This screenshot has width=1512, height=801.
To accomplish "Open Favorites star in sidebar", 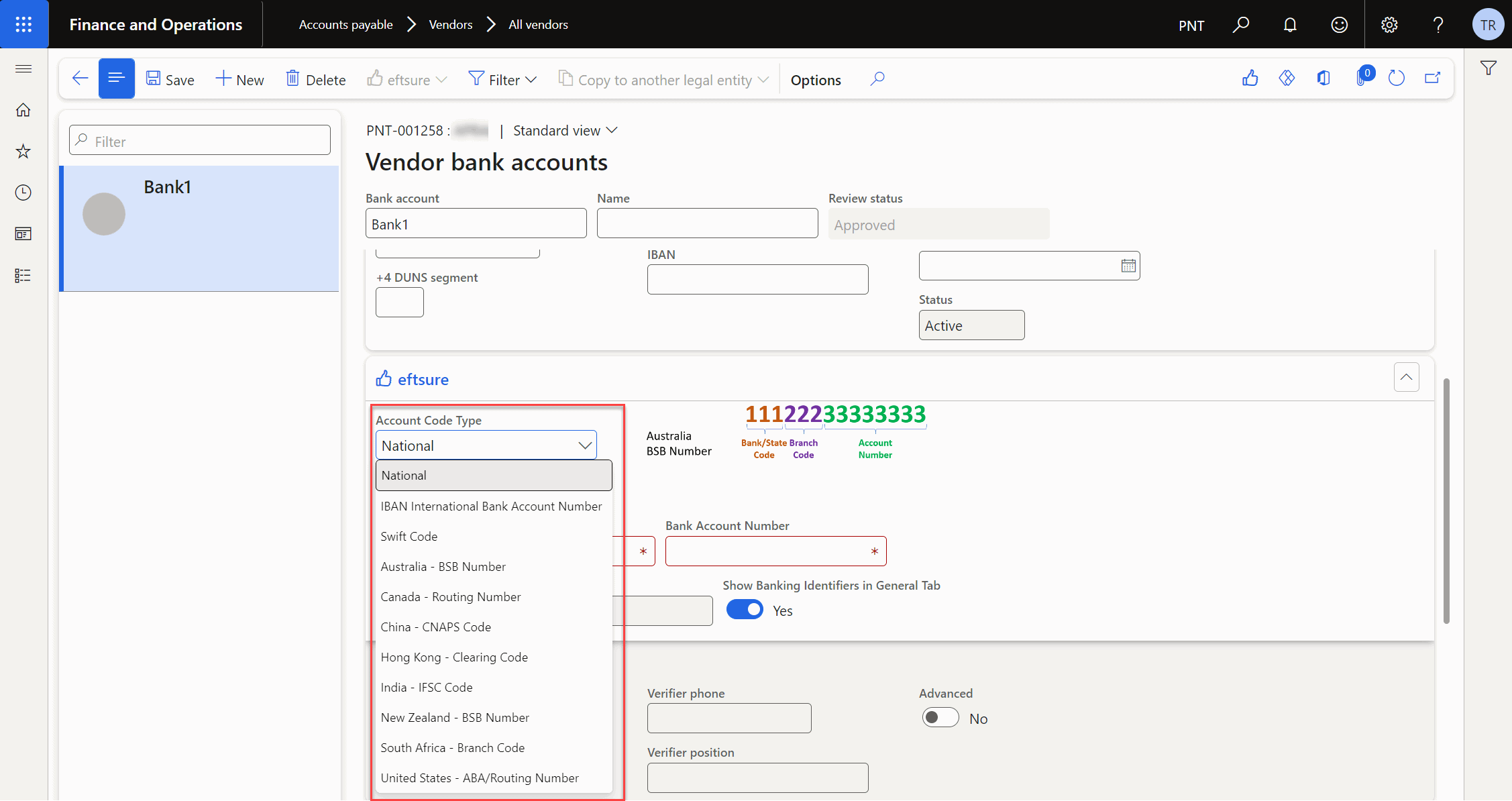I will [x=23, y=152].
